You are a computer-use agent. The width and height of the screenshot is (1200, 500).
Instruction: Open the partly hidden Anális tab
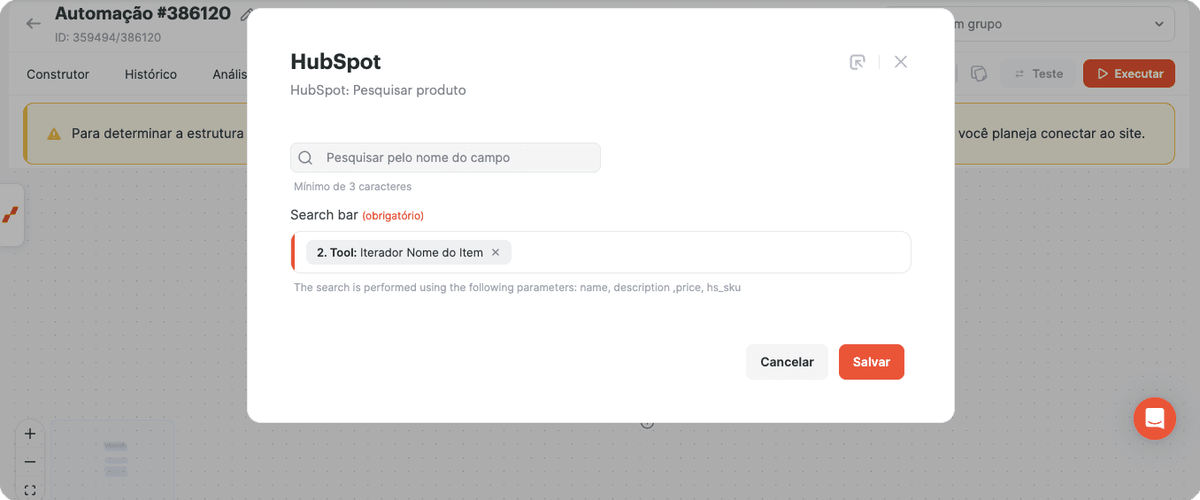pyautogui.click(x=230, y=74)
